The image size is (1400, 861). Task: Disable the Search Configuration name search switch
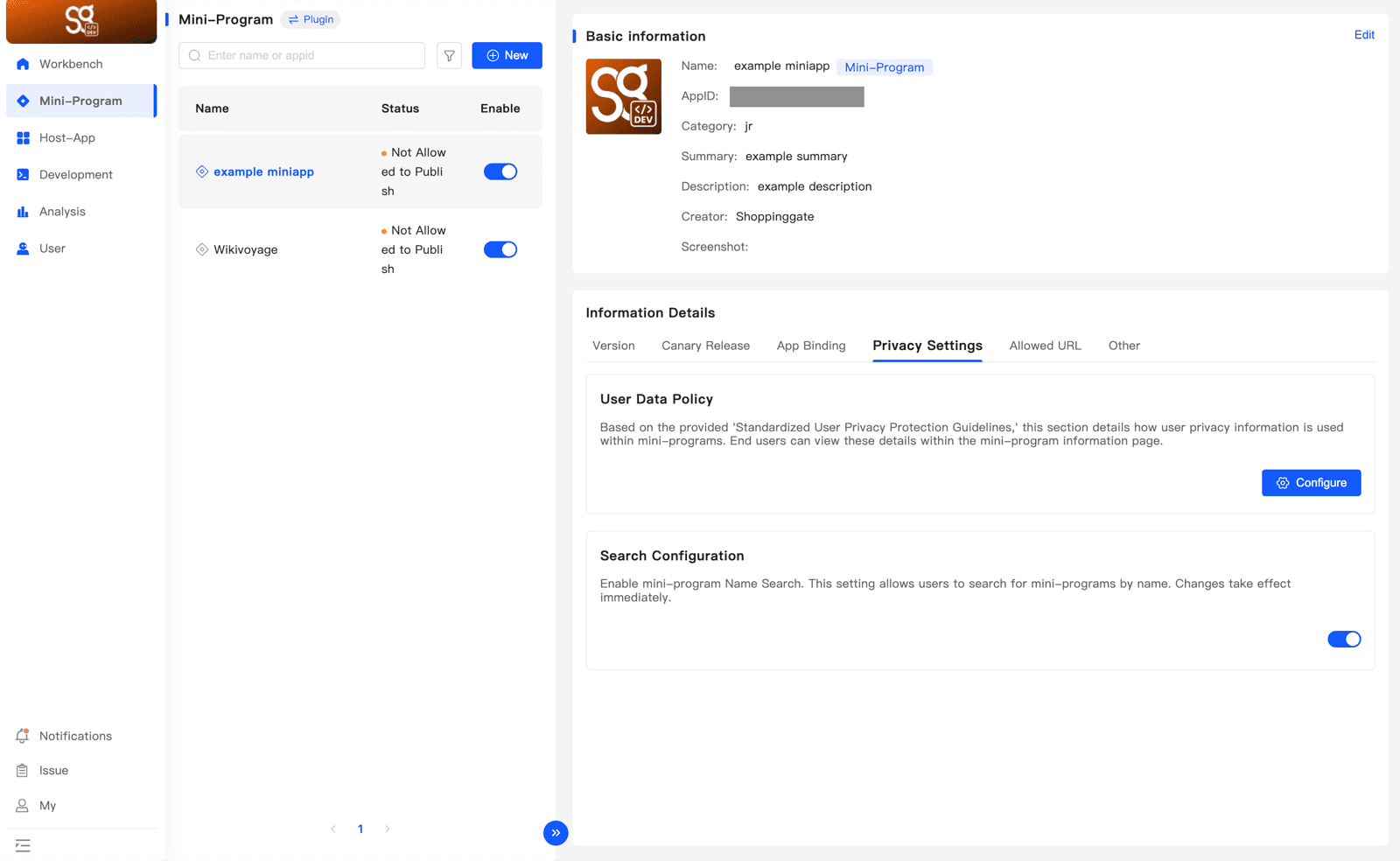tap(1344, 639)
